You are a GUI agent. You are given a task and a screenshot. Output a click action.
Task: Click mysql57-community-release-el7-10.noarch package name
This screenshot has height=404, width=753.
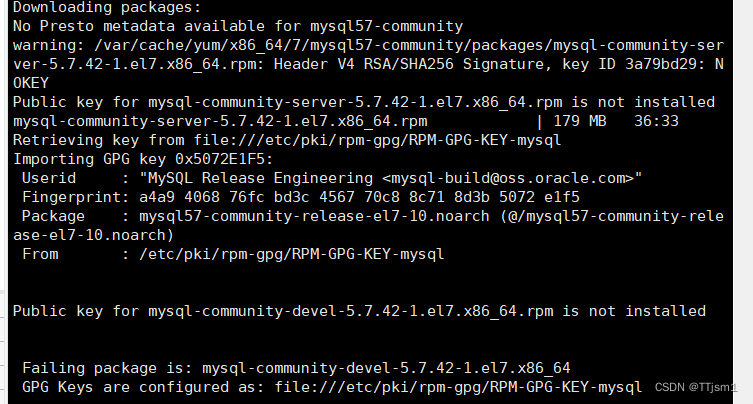[314, 216]
